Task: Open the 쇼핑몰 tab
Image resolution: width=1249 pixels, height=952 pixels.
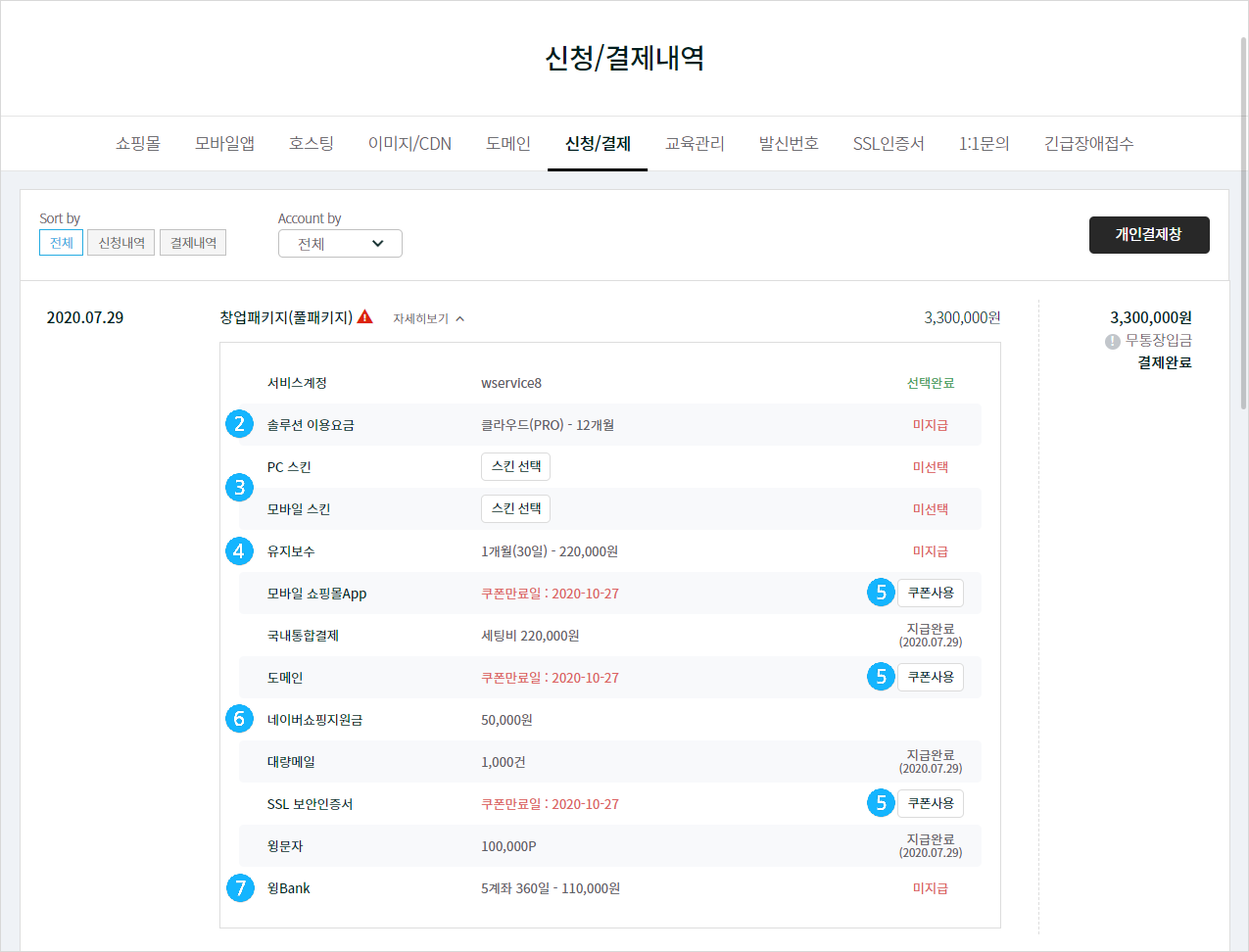Action: (138, 144)
